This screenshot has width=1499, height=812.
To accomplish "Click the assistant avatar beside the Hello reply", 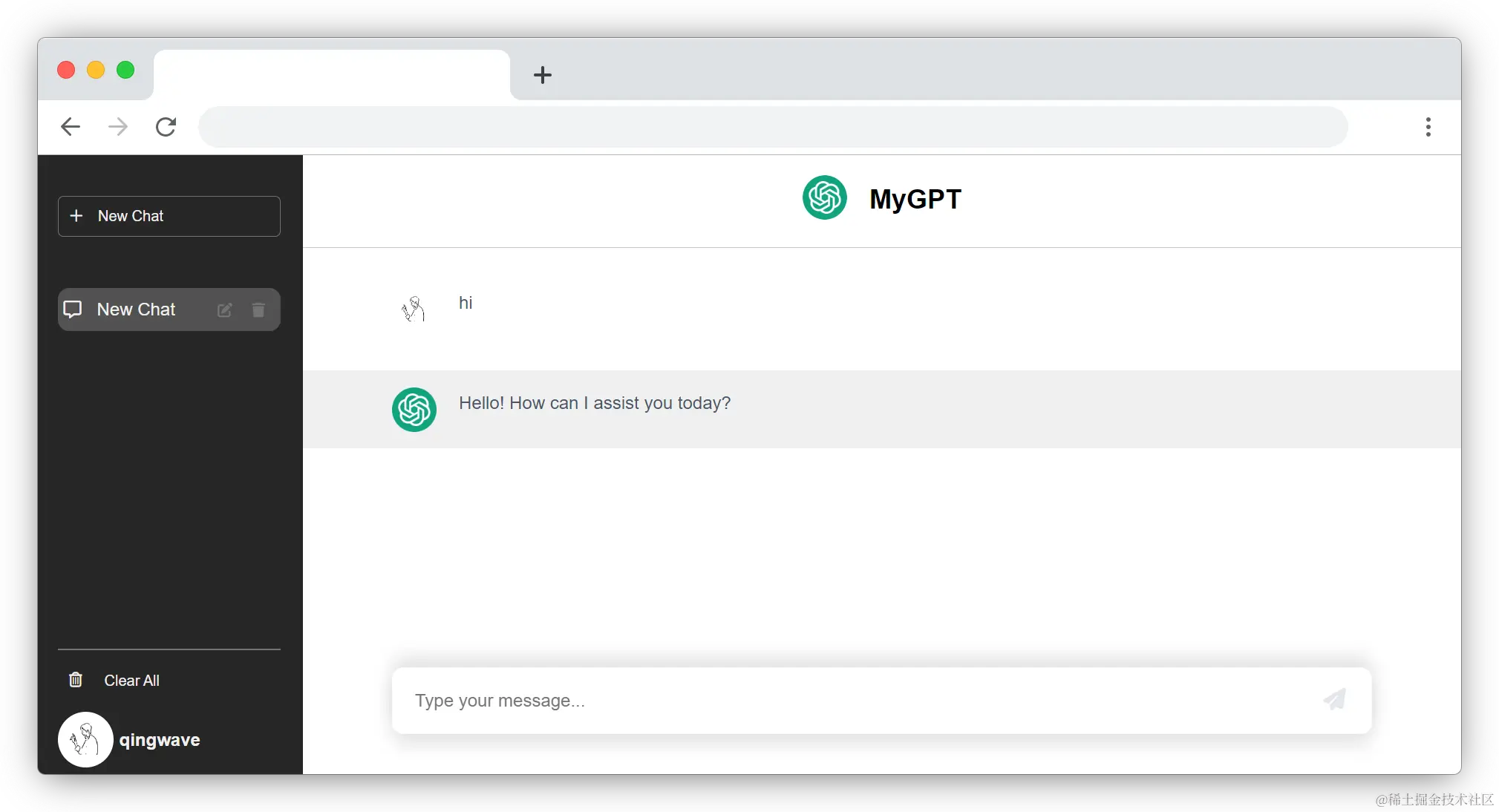I will tap(414, 410).
